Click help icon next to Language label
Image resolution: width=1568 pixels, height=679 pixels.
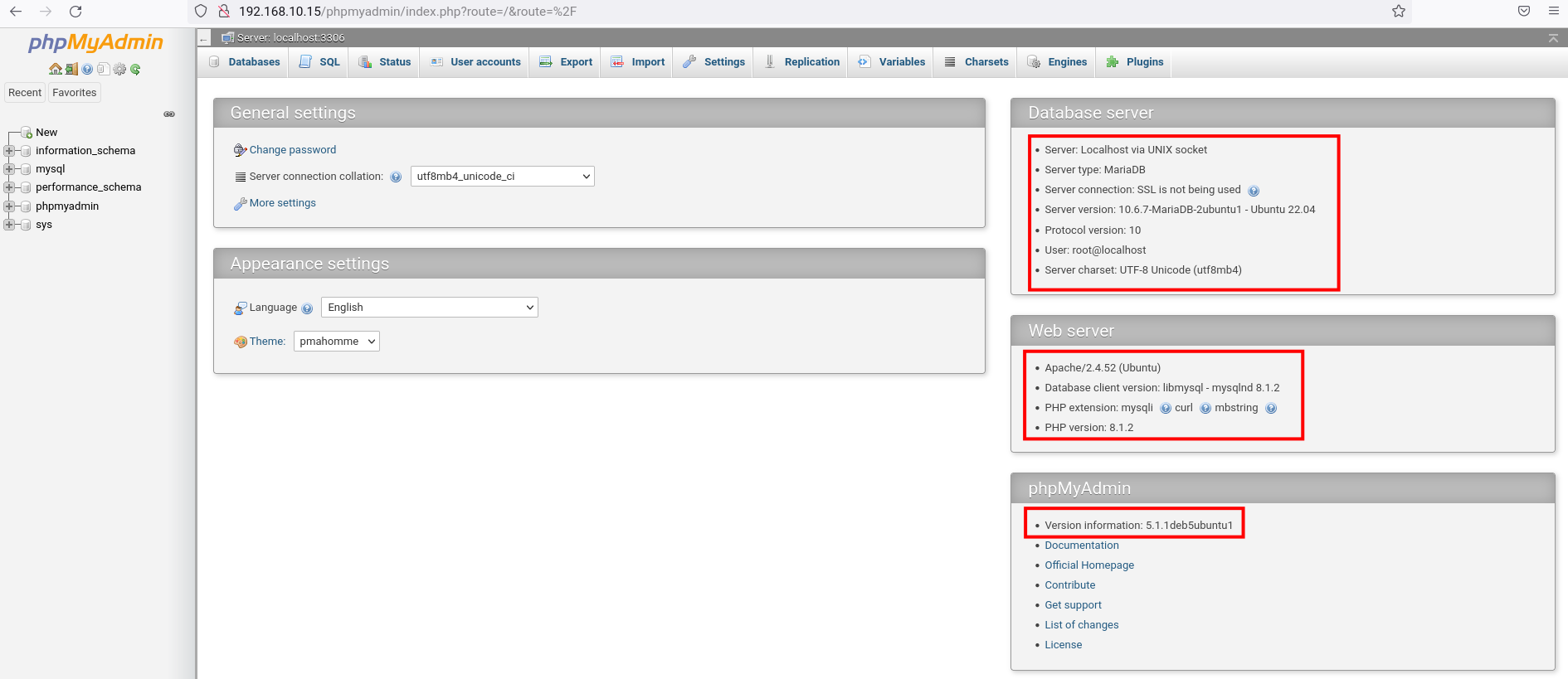pos(307,308)
